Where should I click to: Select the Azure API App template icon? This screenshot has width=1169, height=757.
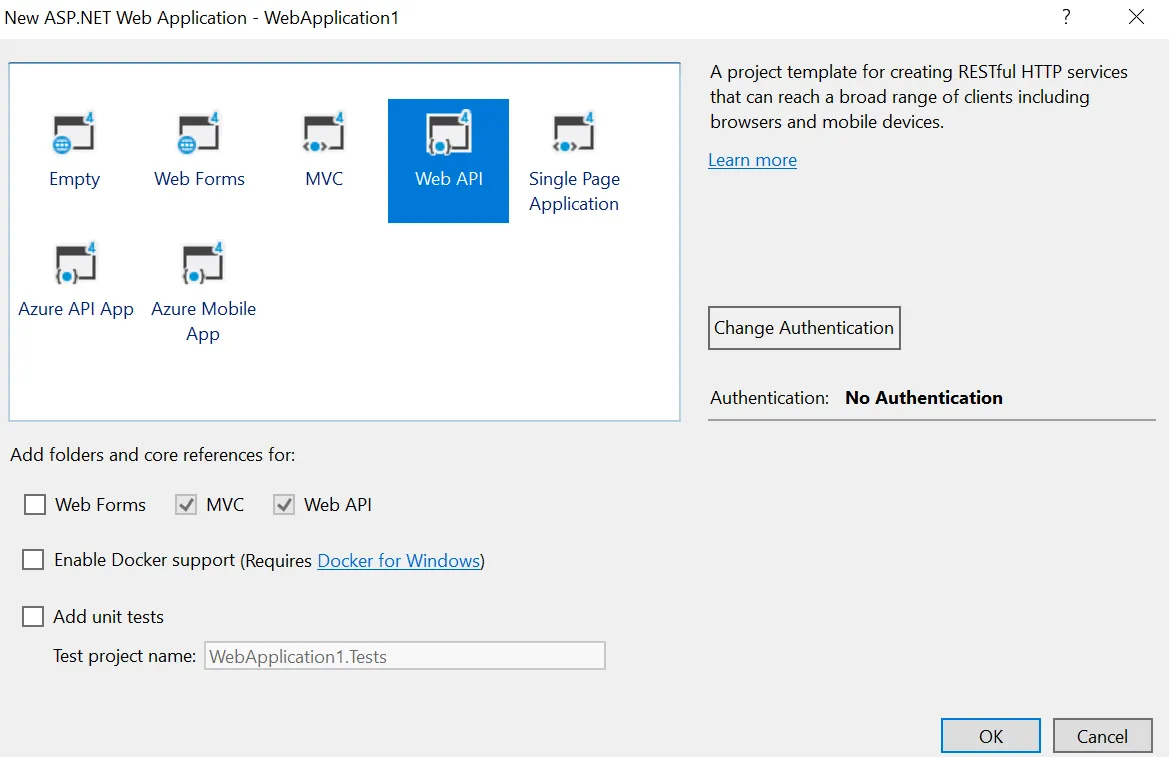(x=75, y=264)
